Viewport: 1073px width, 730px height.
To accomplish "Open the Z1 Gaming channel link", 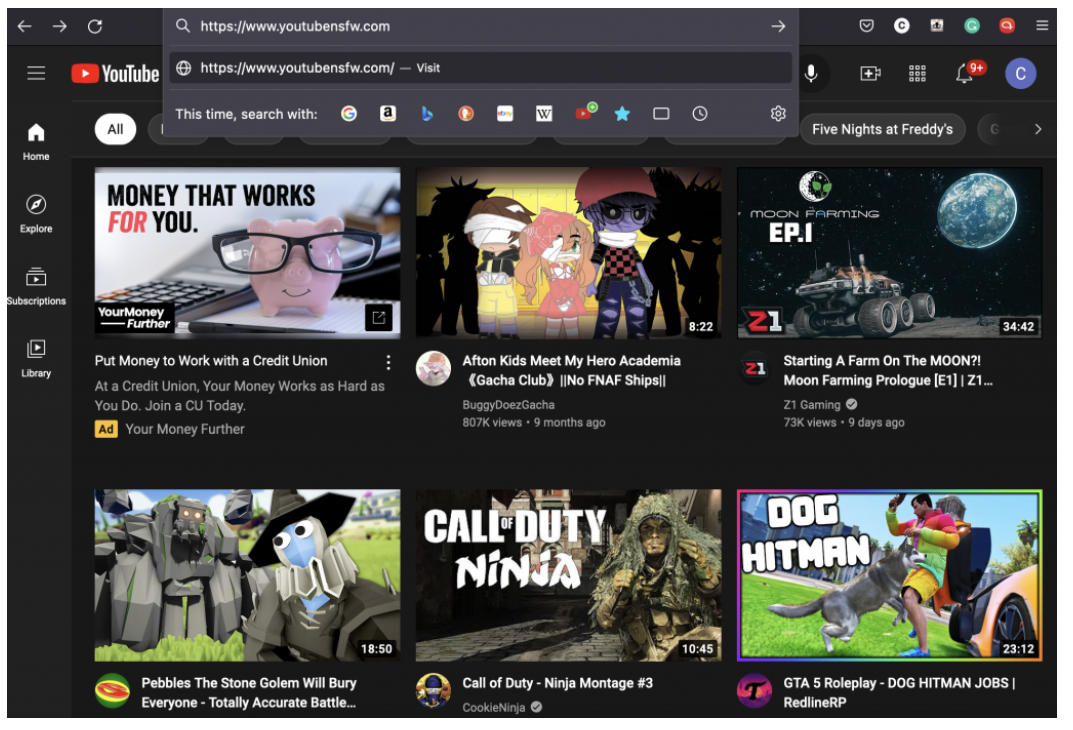I will [x=812, y=405].
